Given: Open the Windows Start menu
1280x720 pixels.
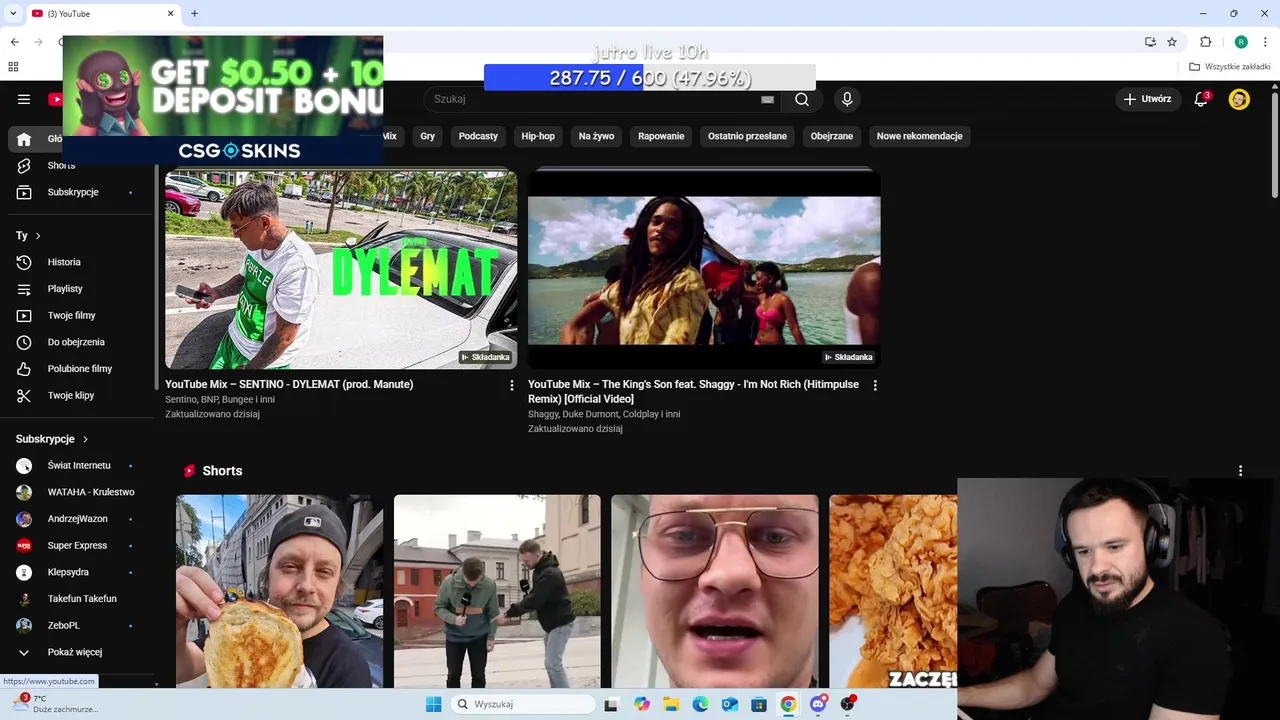Looking at the screenshot, I should click(x=433, y=704).
